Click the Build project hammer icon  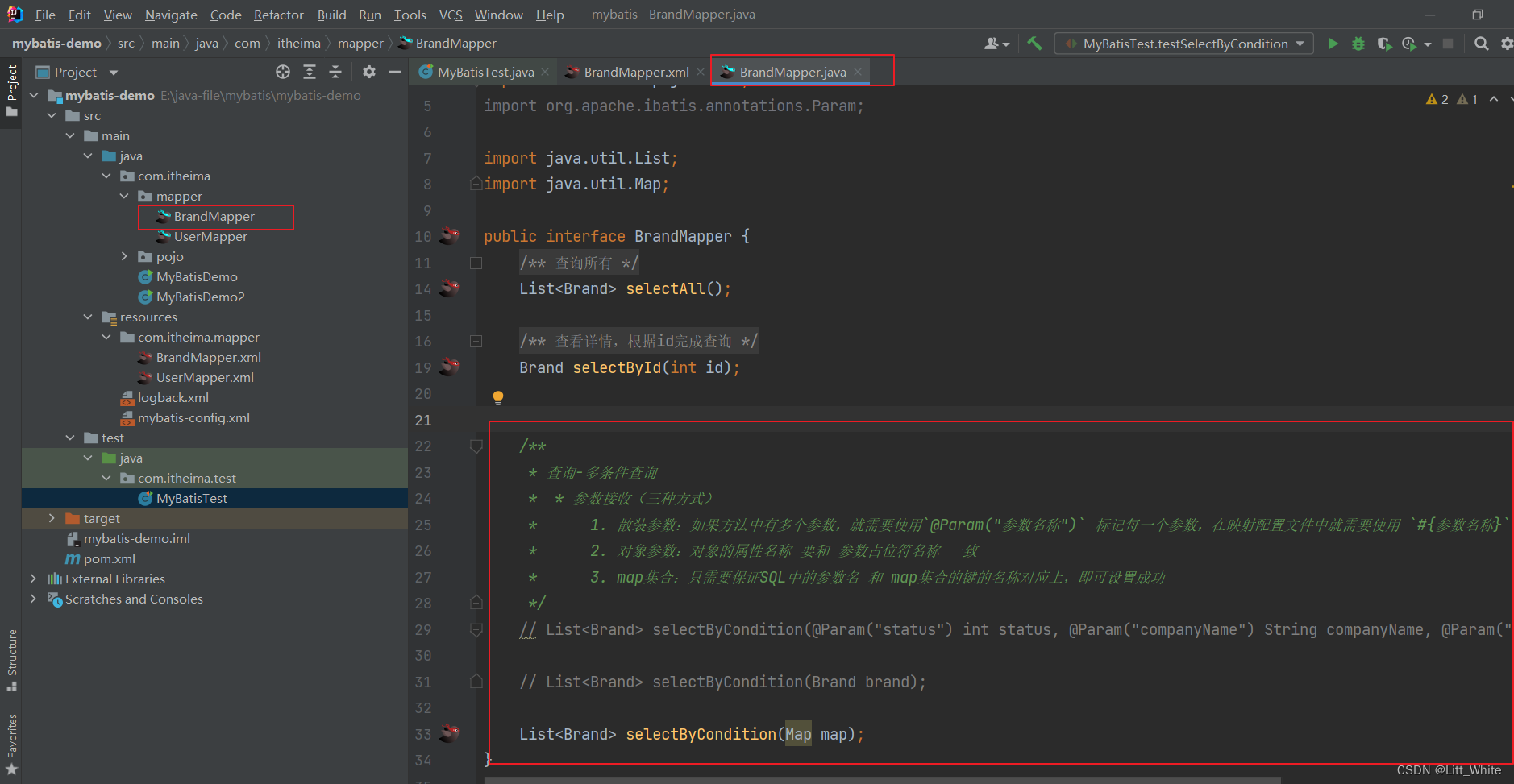1034,44
